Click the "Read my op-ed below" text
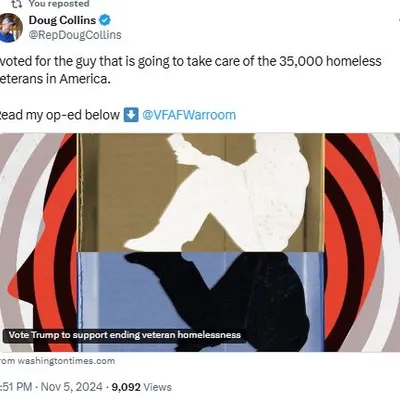This screenshot has height=400, width=400. click(x=60, y=115)
